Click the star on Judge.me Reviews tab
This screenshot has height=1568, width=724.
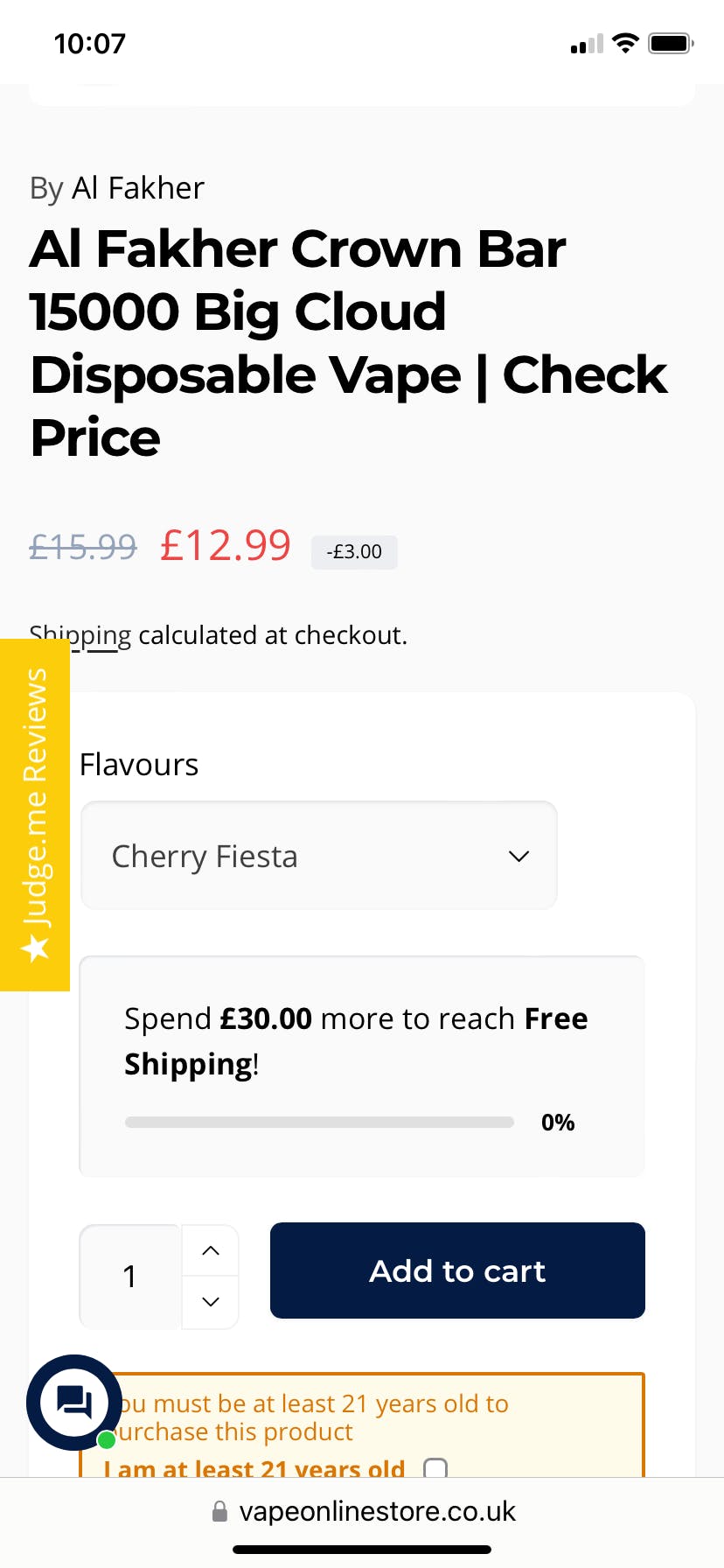click(x=36, y=948)
